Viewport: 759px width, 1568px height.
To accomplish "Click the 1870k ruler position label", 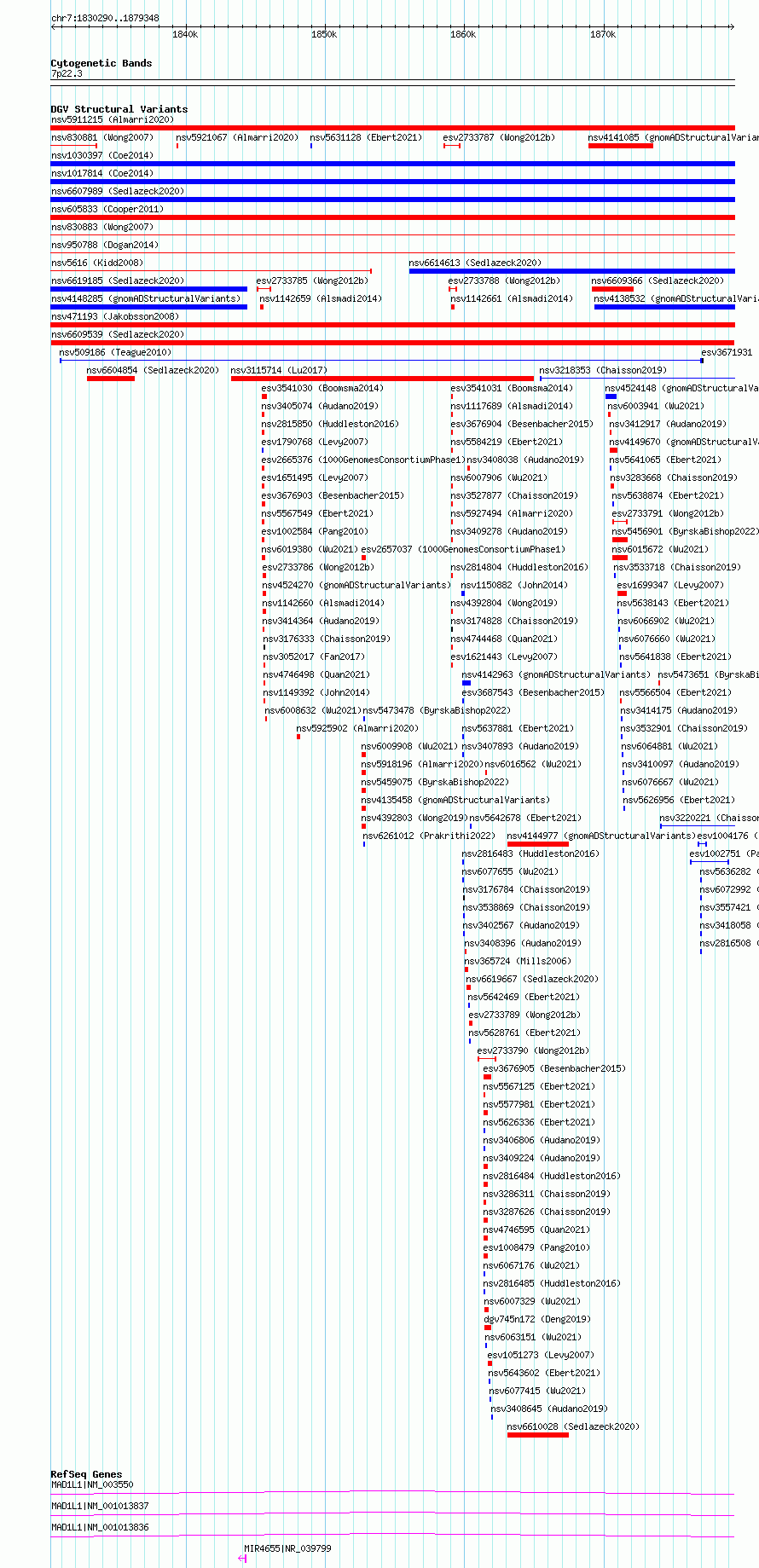I will (603, 34).
